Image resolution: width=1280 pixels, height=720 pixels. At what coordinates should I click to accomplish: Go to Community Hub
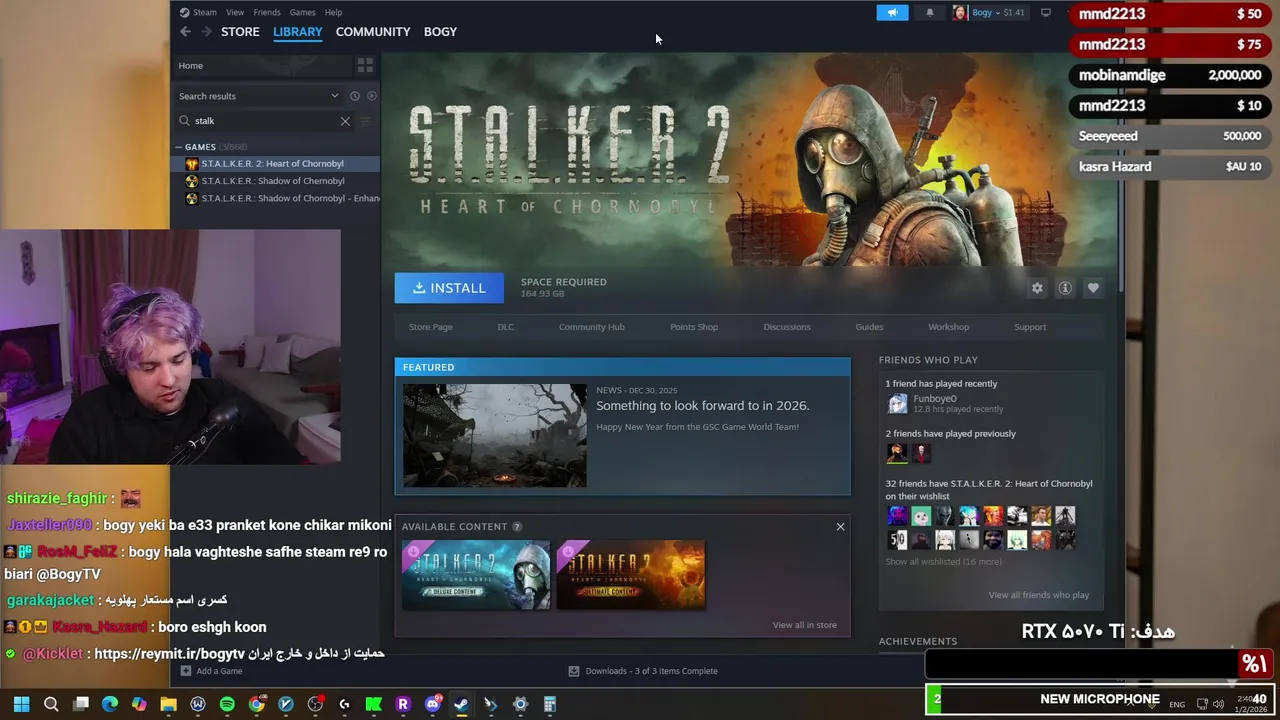(x=592, y=327)
